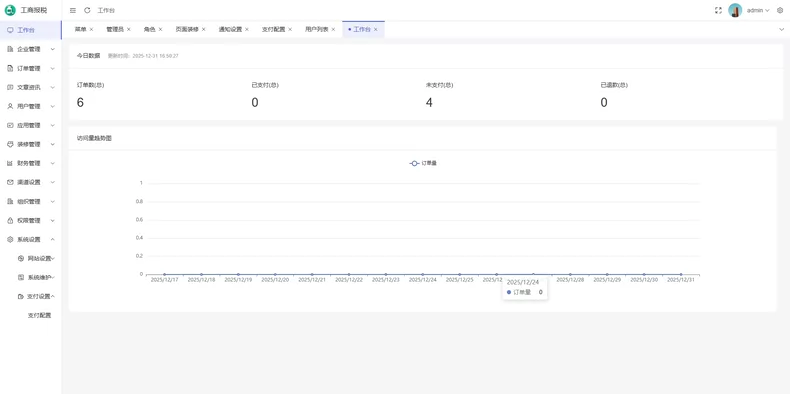Switch to the 角色 tab

coord(149,29)
